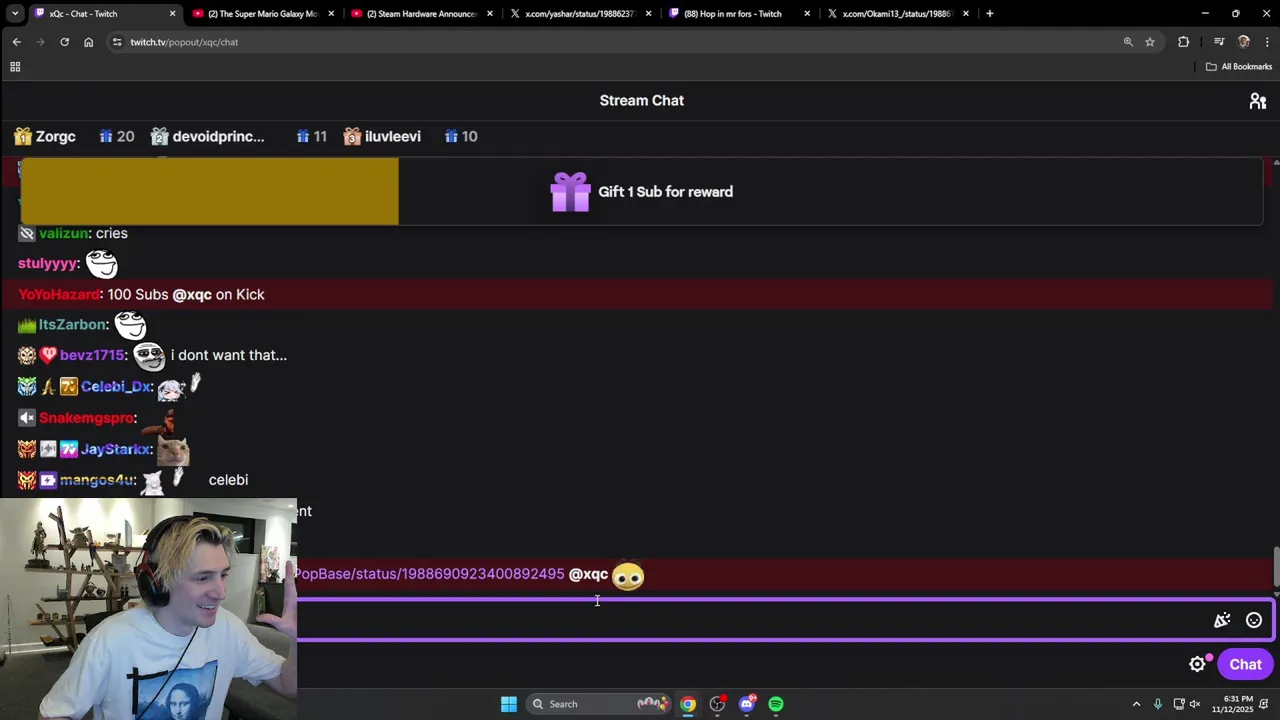Open the notifications bell in taskbar
The width and height of the screenshot is (1280, 720).
(x=1265, y=704)
